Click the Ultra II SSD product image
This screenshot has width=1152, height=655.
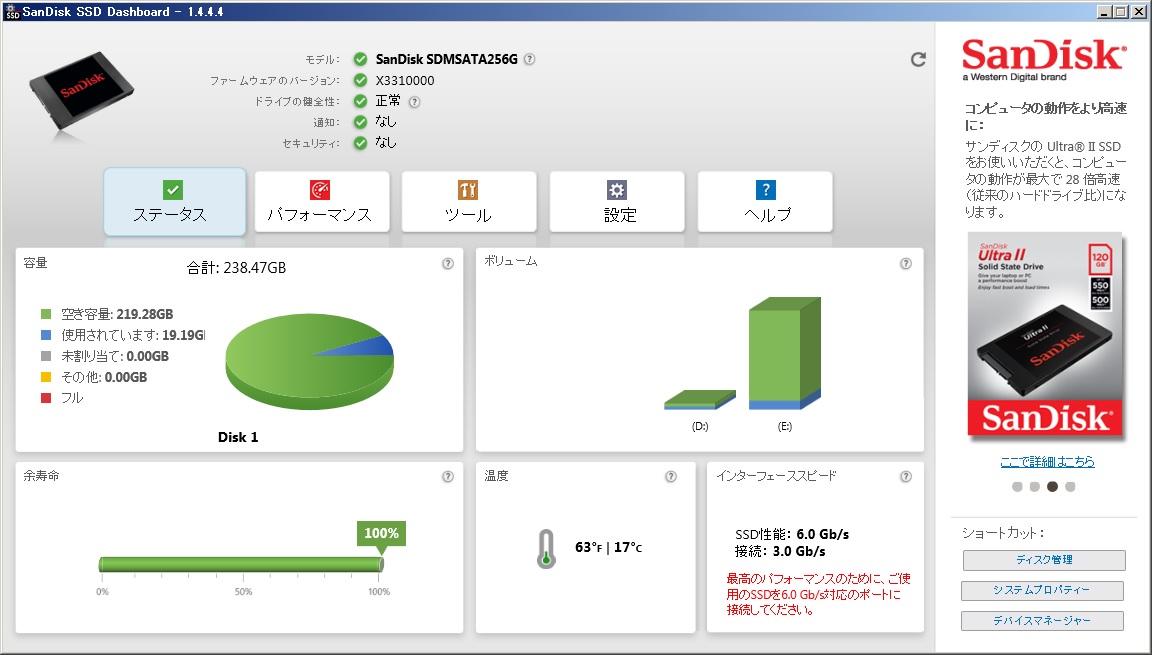click(x=1045, y=336)
